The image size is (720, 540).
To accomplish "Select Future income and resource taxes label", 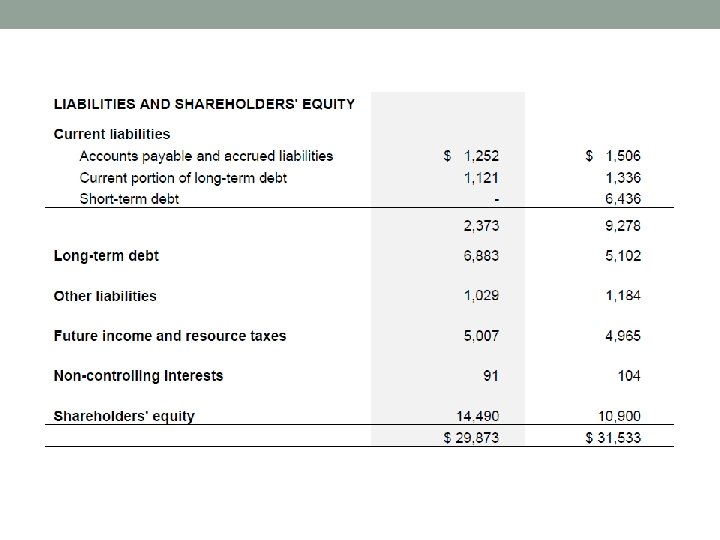I will (x=170, y=336).
